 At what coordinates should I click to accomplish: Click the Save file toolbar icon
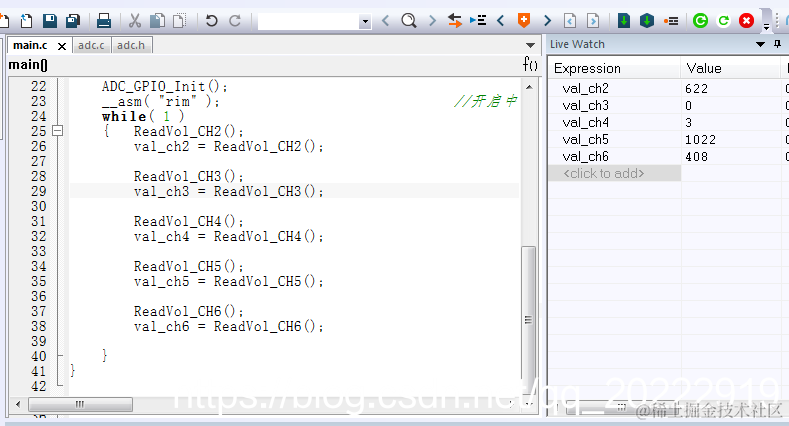[x=49, y=21]
